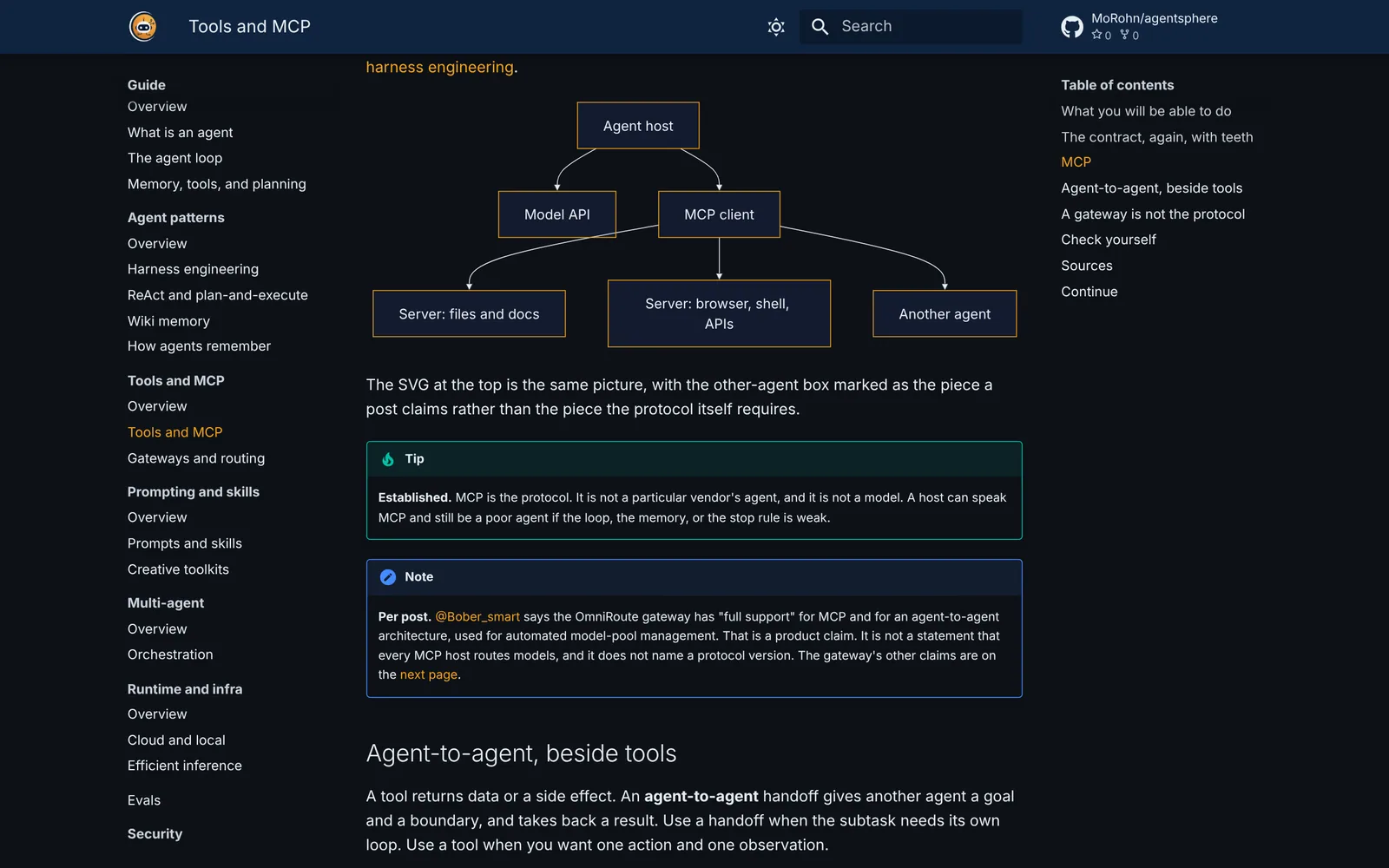The width and height of the screenshot is (1389, 868).
Task: Click the MCP client diagram box
Action: click(x=719, y=214)
